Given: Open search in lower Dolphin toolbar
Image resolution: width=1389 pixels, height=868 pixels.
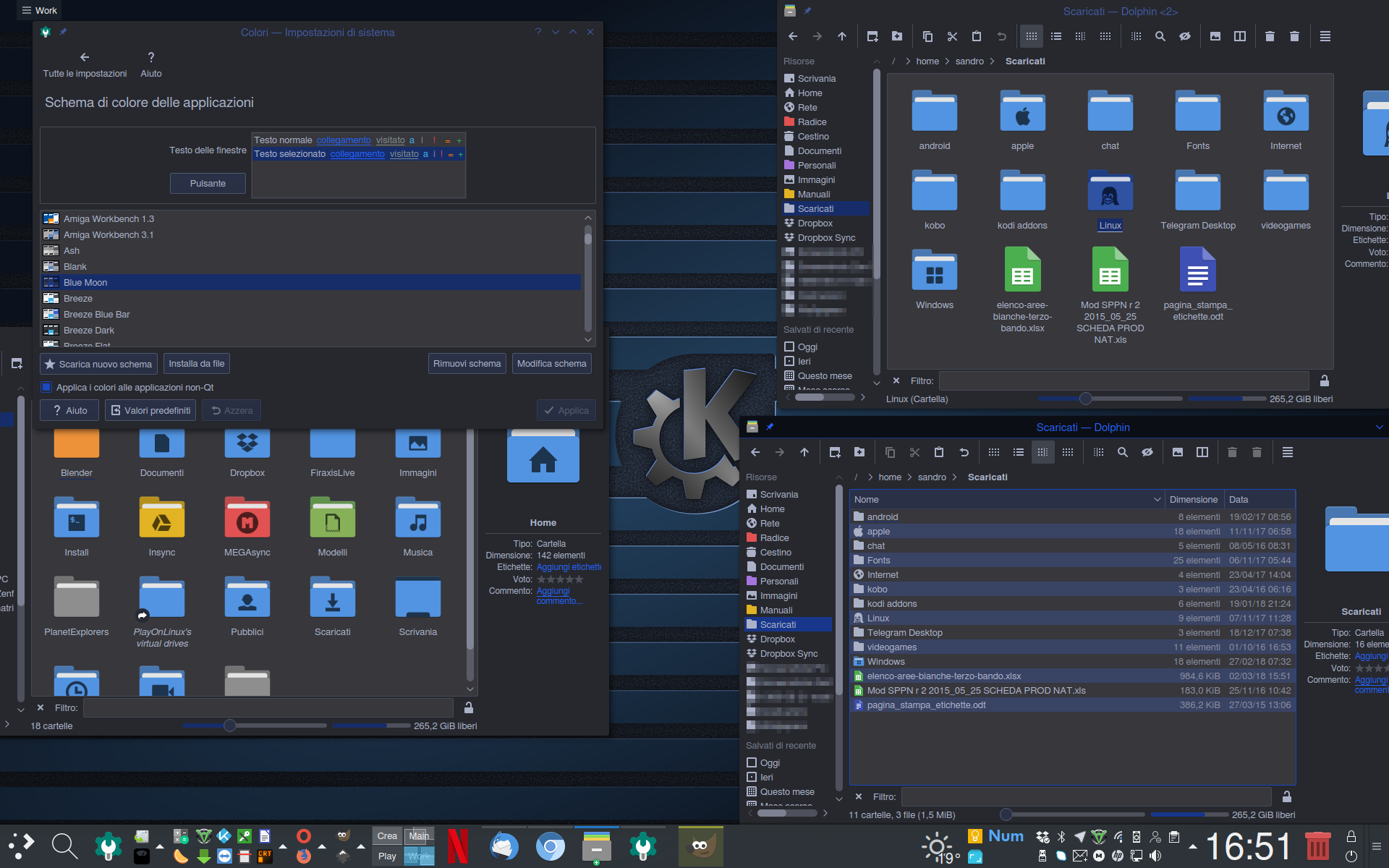Looking at the screenshot, I should point(1123,452).
